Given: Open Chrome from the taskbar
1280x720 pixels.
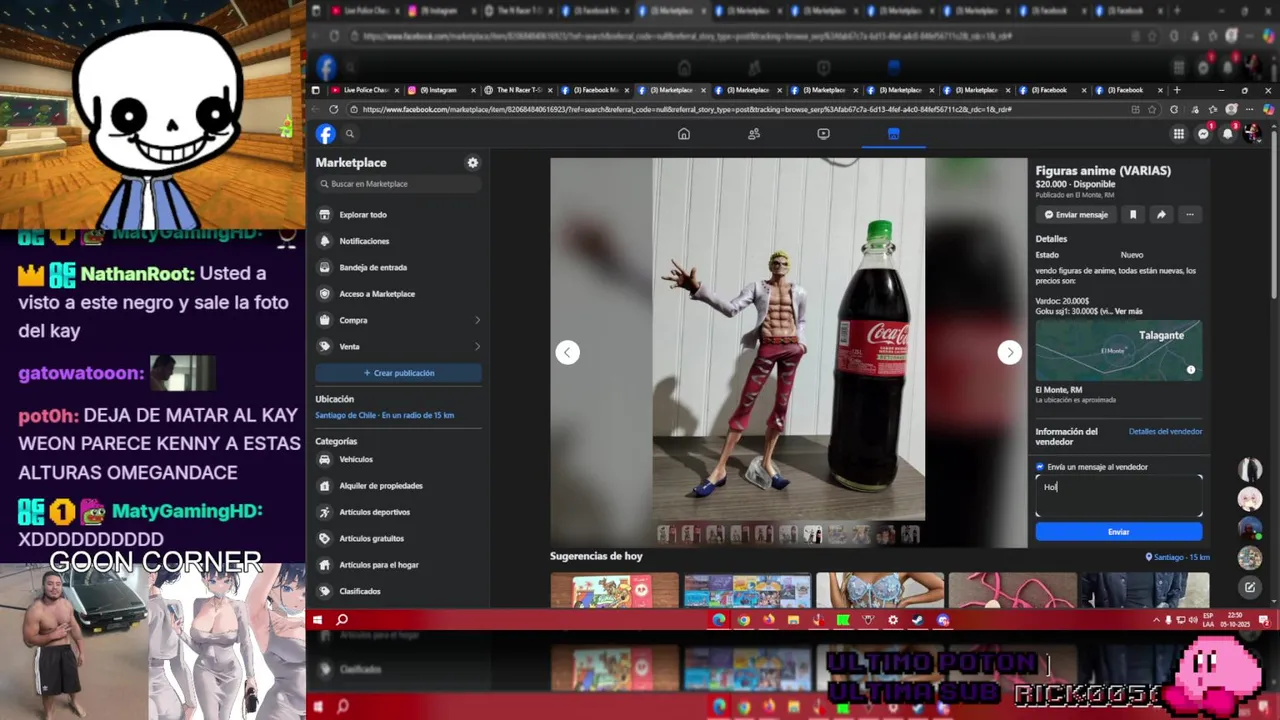Looking at the screenshot, I should click(x=743, y=620).
